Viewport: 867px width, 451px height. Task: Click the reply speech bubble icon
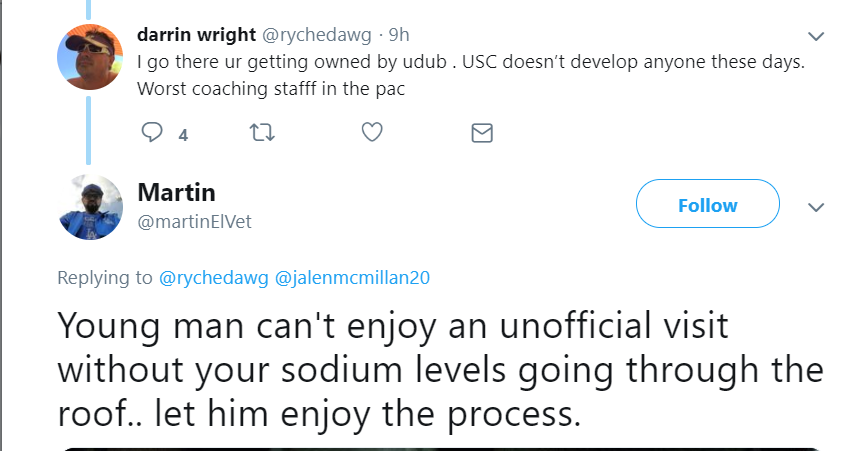[152, 133]
